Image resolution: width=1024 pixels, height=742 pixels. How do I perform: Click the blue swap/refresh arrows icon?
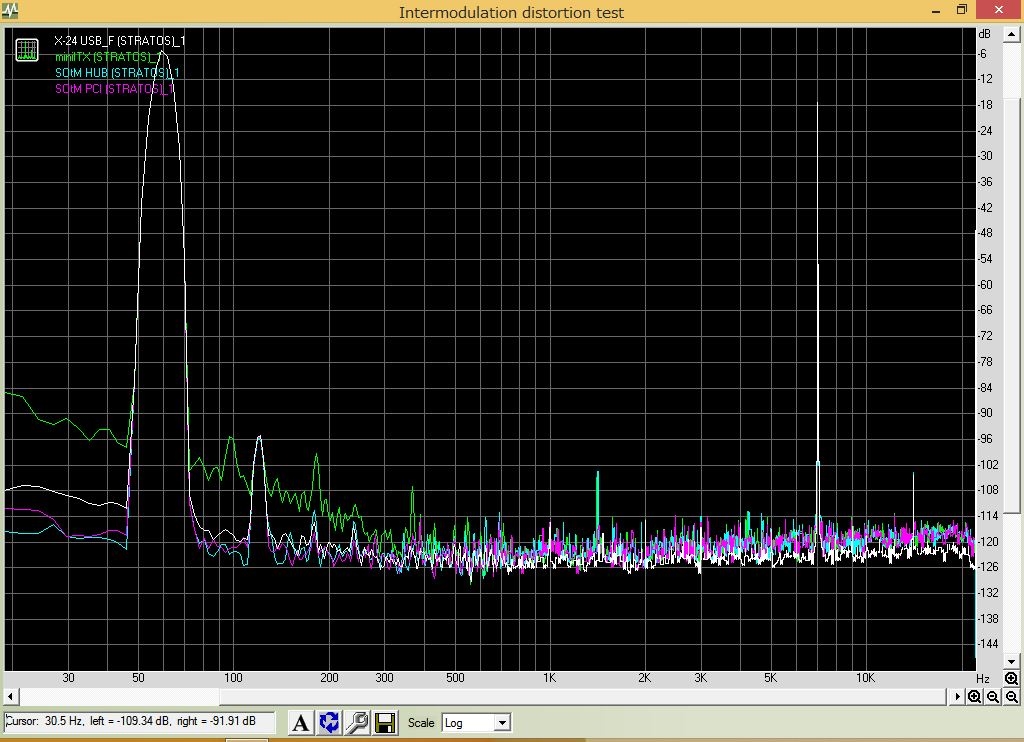point(329,722)
